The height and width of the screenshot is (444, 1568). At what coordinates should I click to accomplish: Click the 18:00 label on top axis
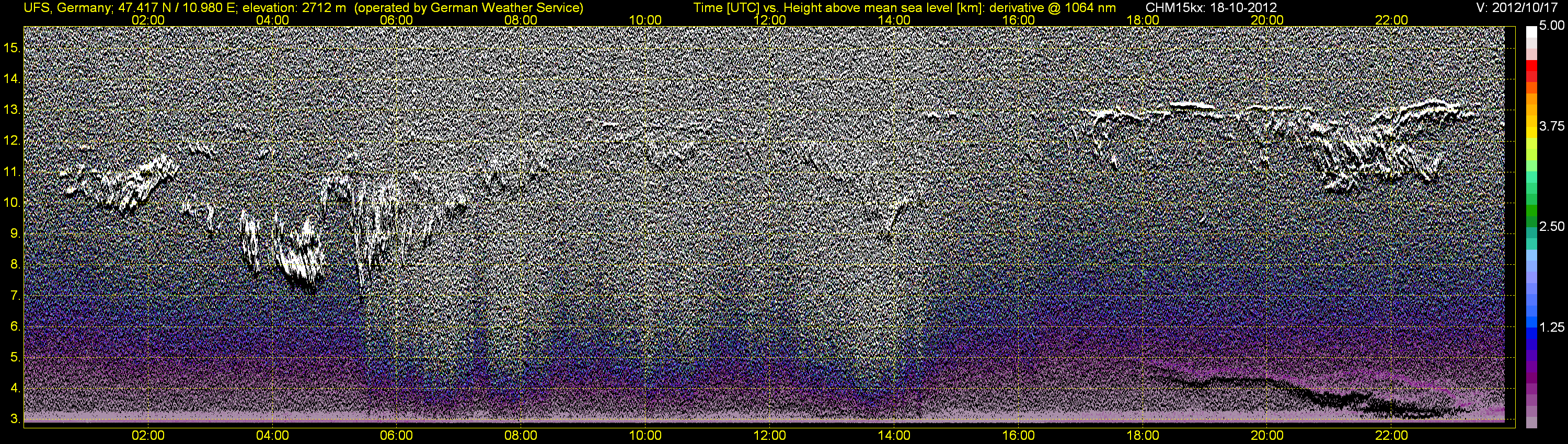pos(1143,19)
